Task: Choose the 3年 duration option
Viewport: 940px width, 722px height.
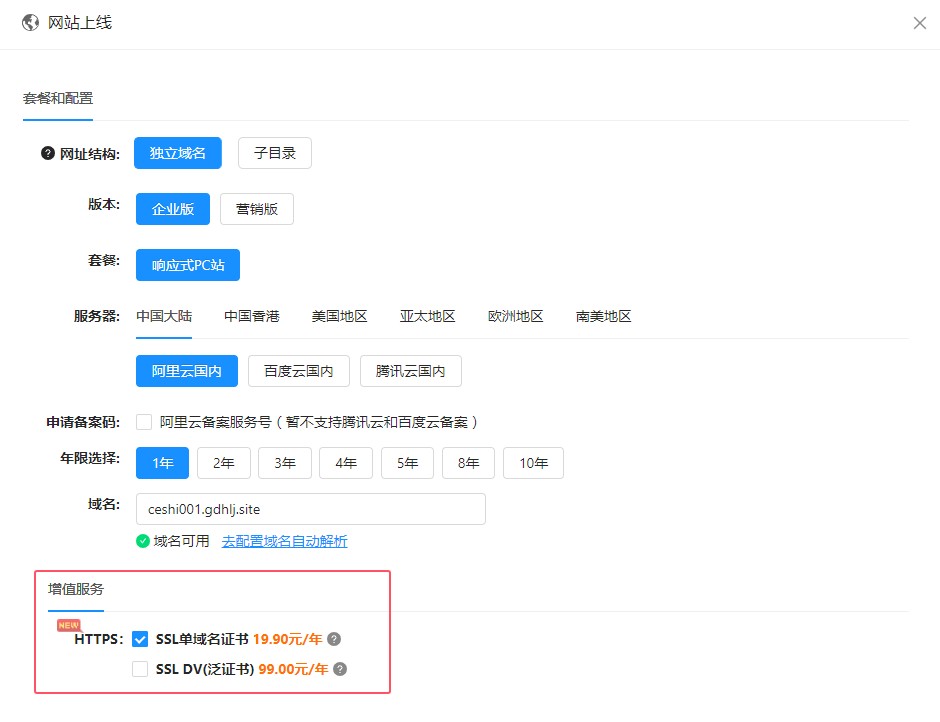Action: pyautogui.click(x=285, y=463)
